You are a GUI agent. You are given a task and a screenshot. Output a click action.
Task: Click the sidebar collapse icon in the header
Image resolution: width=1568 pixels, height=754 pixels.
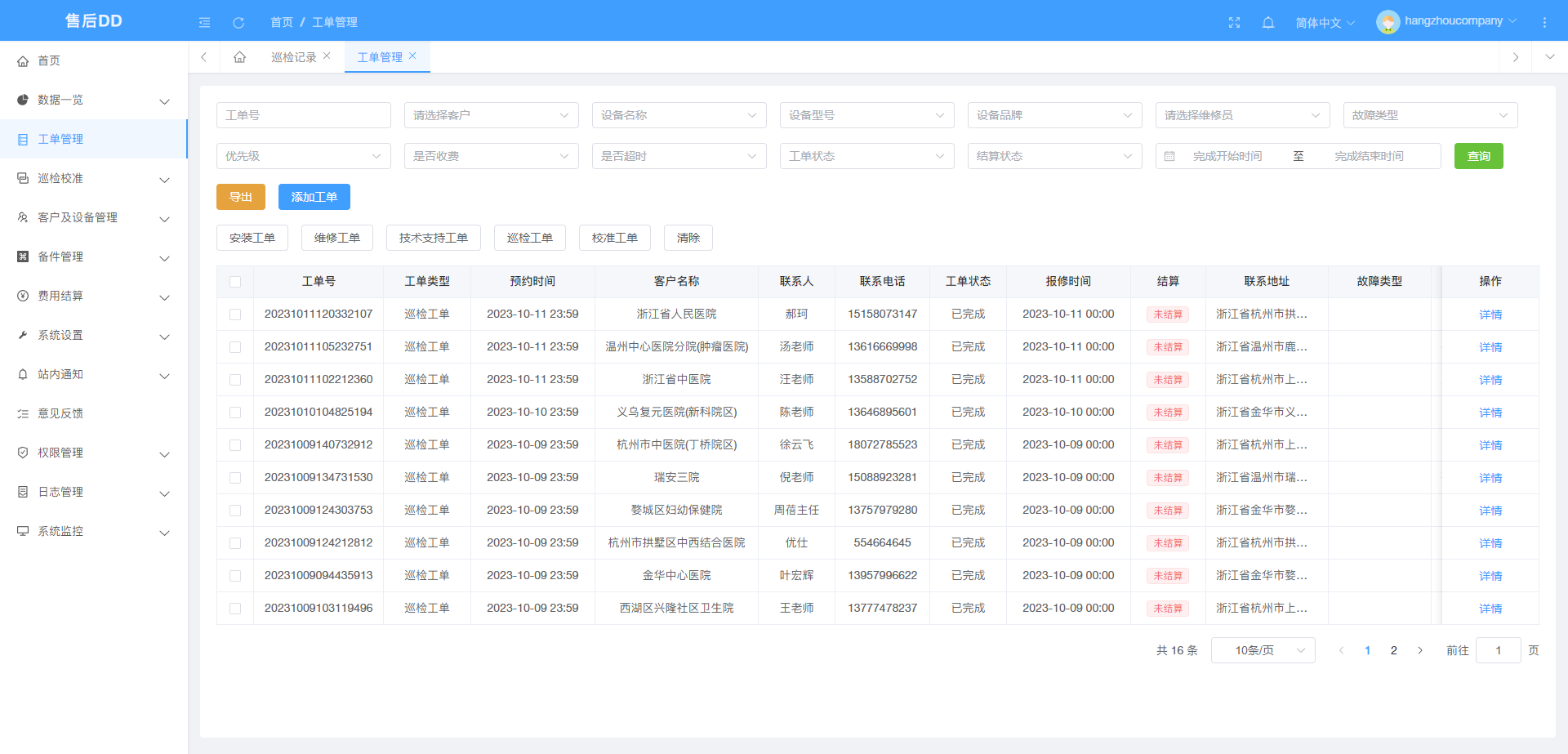coord(204,22)
